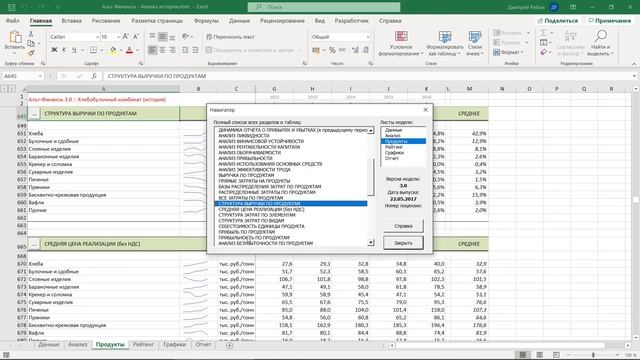This screenshot has height=360, width=640.
Task: Open the number format (Общий) dropdown
Action: [x=368, y=37]
